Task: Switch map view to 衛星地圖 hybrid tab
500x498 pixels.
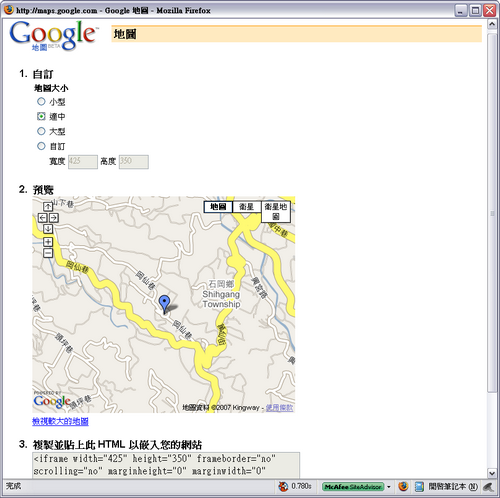Action: (x=276, y=212)
